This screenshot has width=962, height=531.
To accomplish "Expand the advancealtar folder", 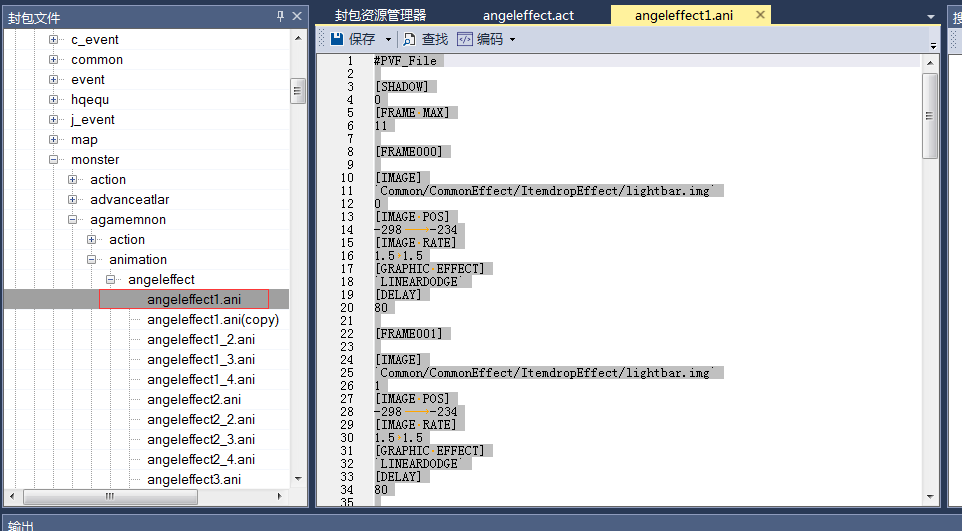I will [x=73, y=200].
